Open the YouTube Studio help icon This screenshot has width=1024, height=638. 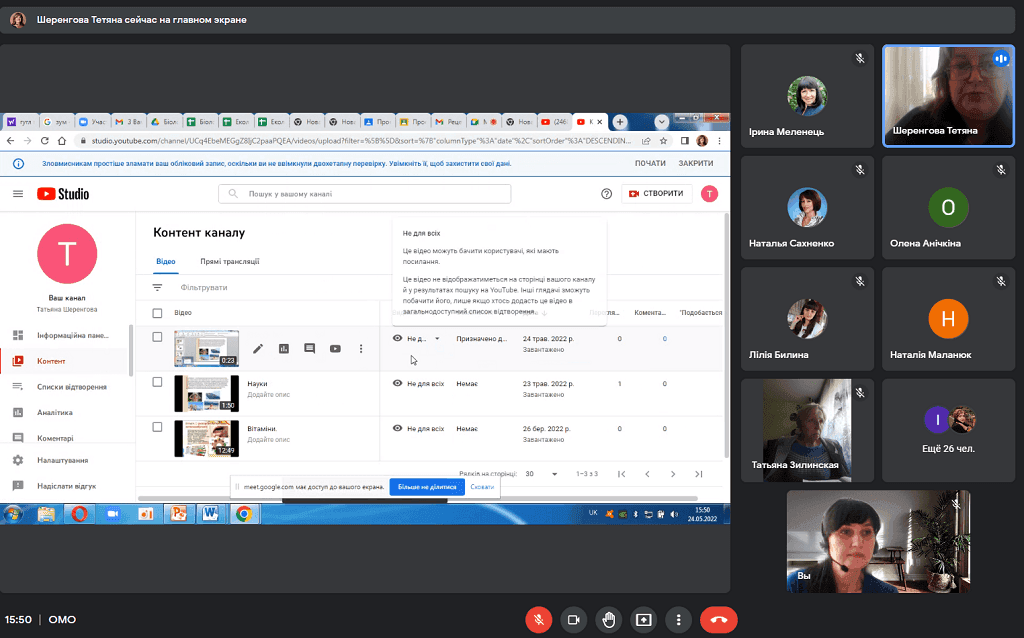(x=606, y=194)
